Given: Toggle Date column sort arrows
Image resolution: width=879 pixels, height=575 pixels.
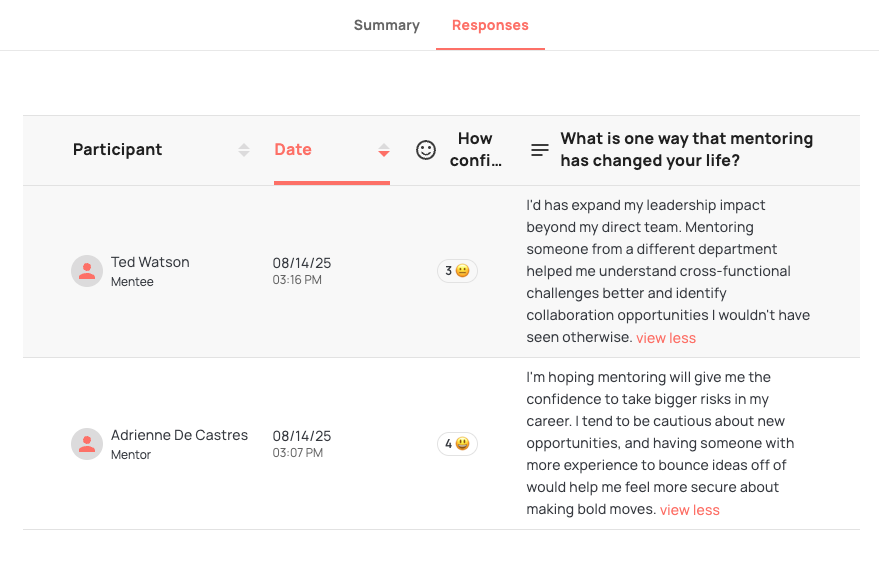Looking at the screenshot, I should pos(383,150).
